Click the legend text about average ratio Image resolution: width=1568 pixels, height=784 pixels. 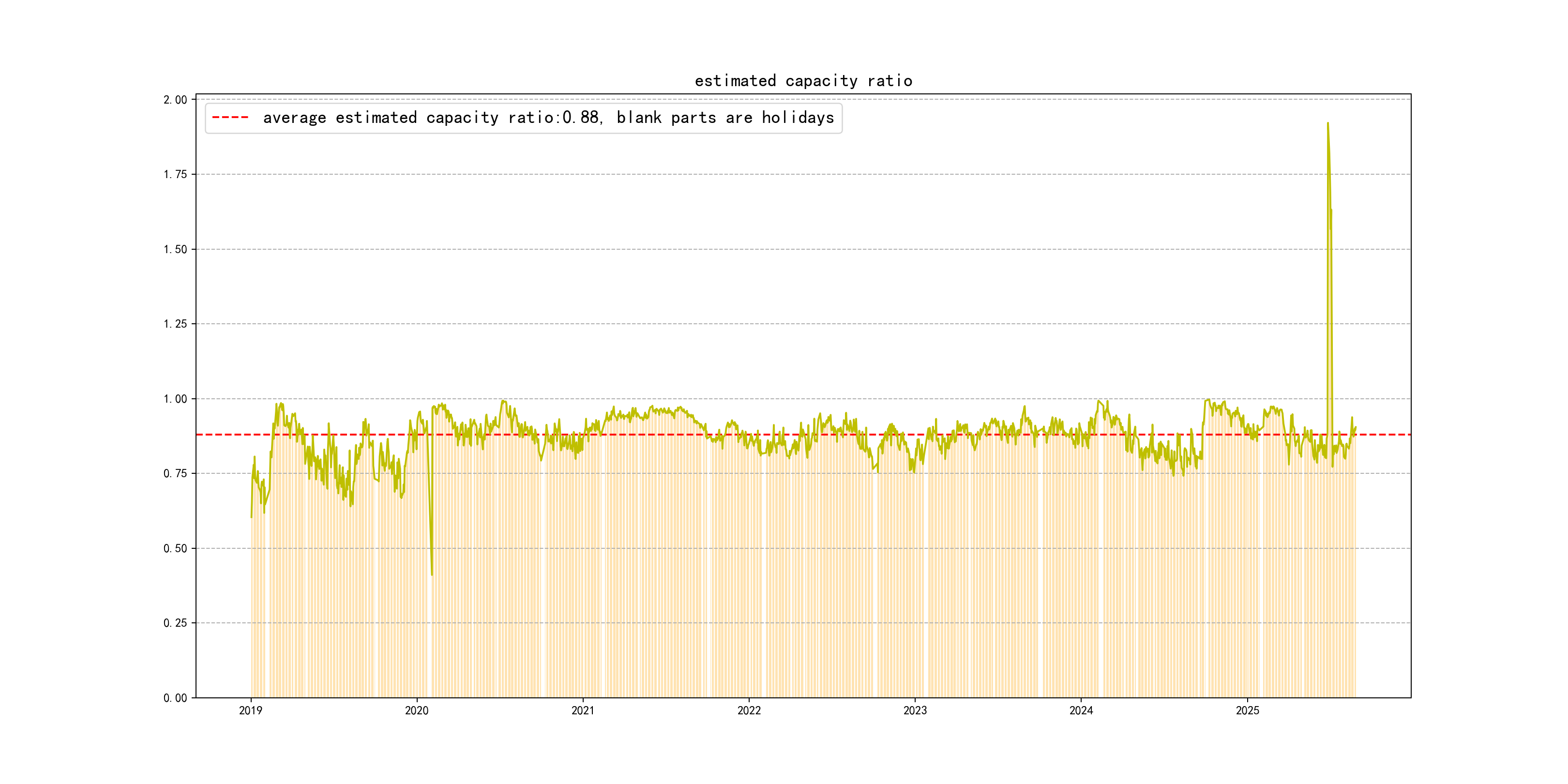click(x=548, y=118)
